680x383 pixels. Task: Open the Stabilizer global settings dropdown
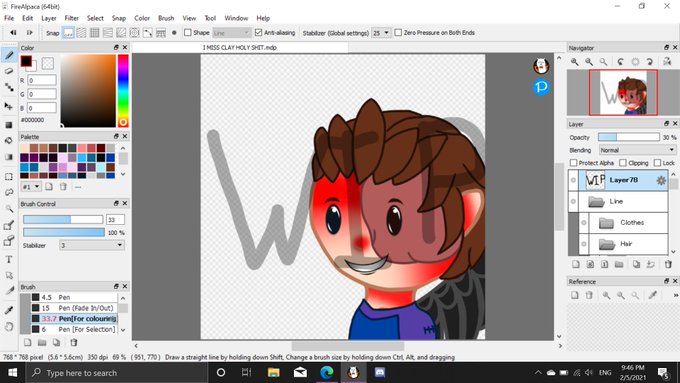point(381,33)
